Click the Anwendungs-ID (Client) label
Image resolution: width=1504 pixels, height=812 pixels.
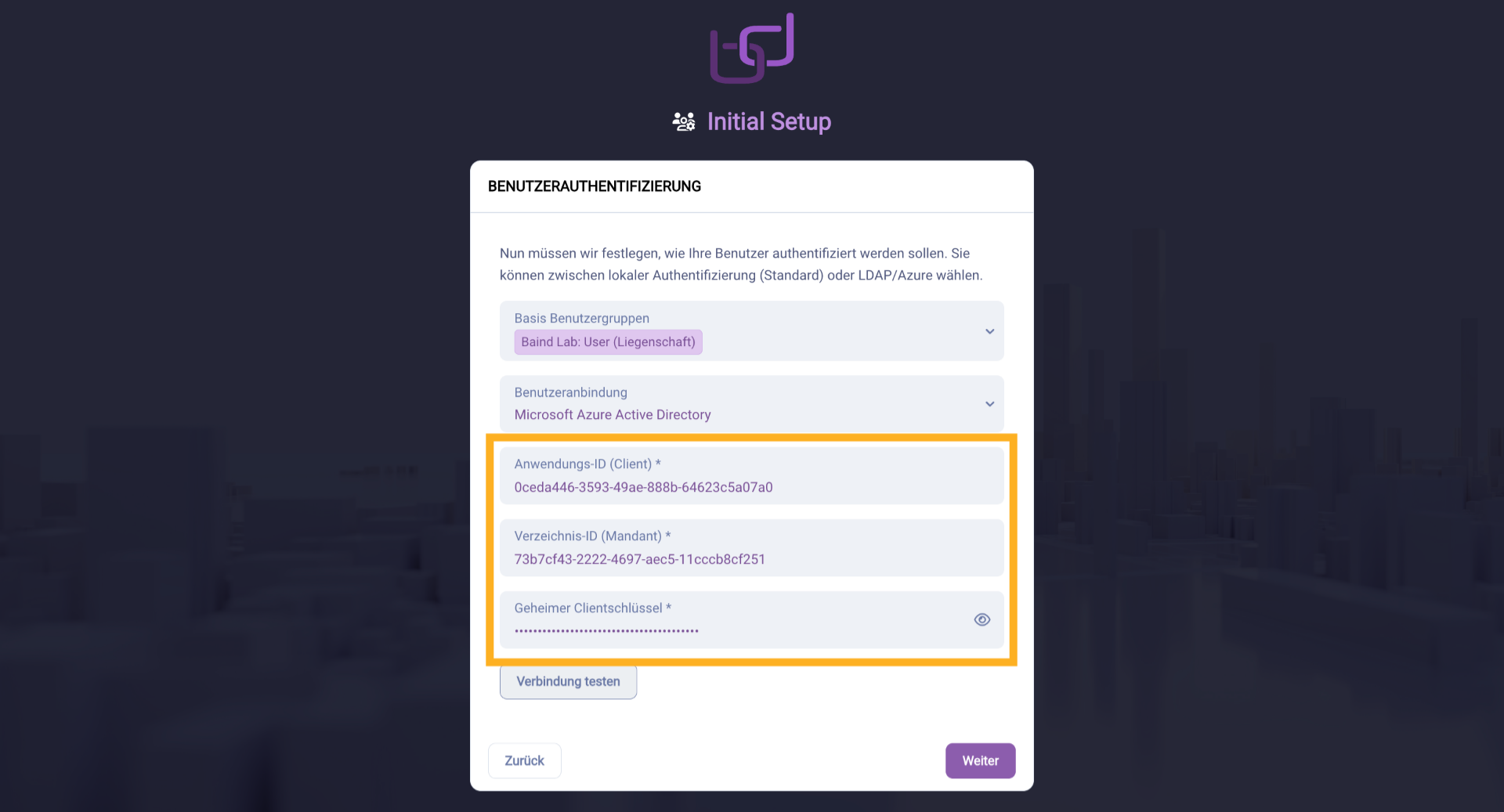coord(587,464)
